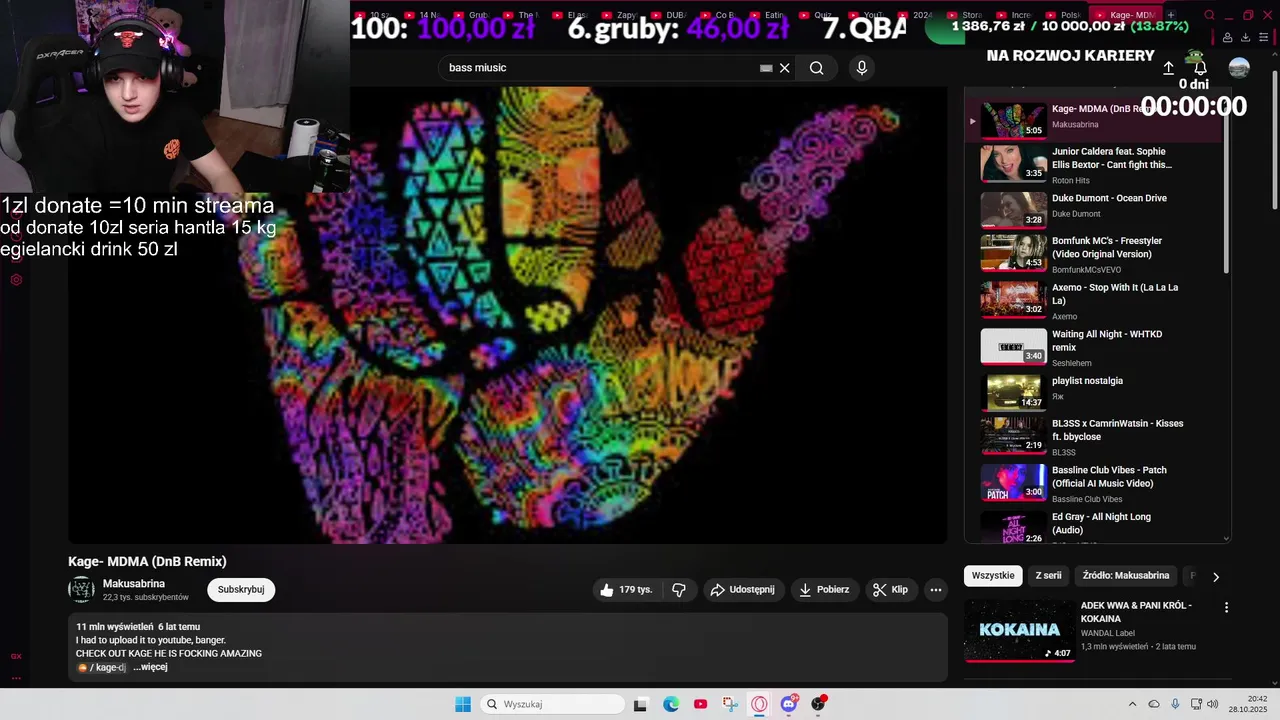Clear the search box with the X icon
The width and height of the screenshot is (1280, 720).
coord(785,68)
